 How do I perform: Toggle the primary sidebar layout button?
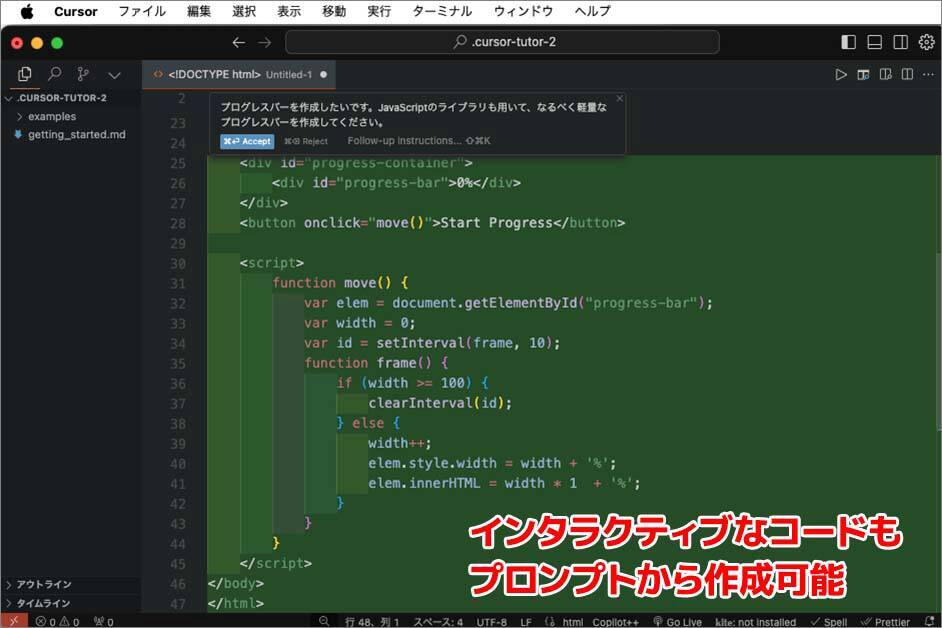848,42
